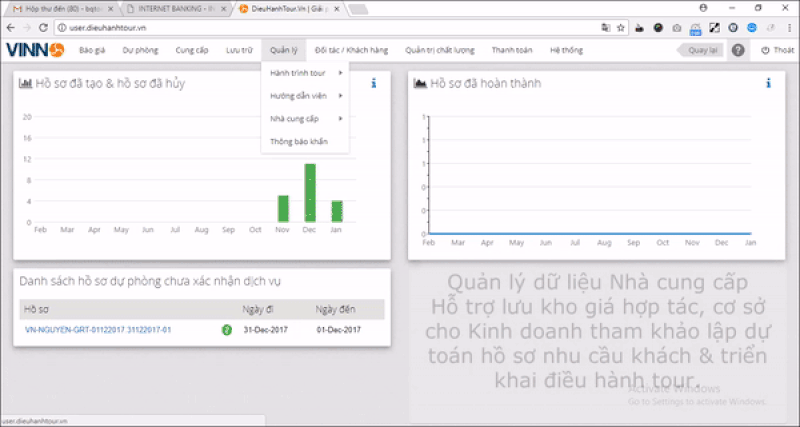Switch to the INTERNET BANKING browser tab
Image resolution: width=800 pixels, height=427 pixels.
click(x=170, y=9)
